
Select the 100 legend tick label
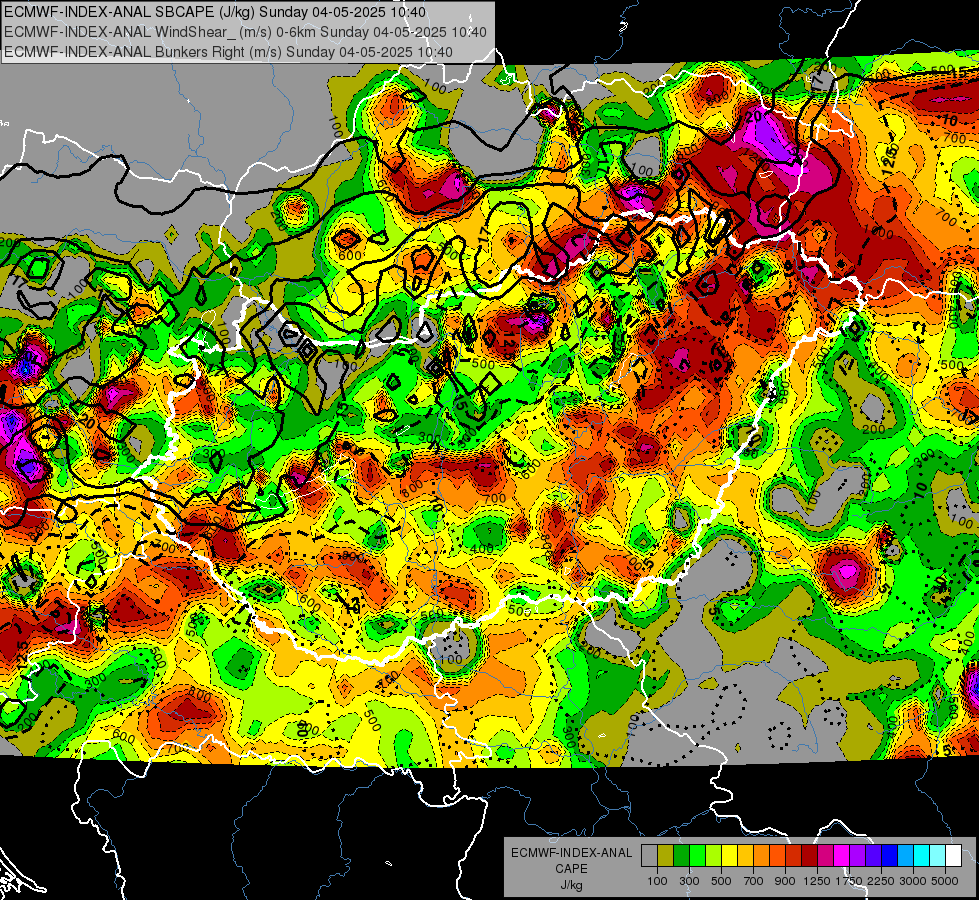657,881
